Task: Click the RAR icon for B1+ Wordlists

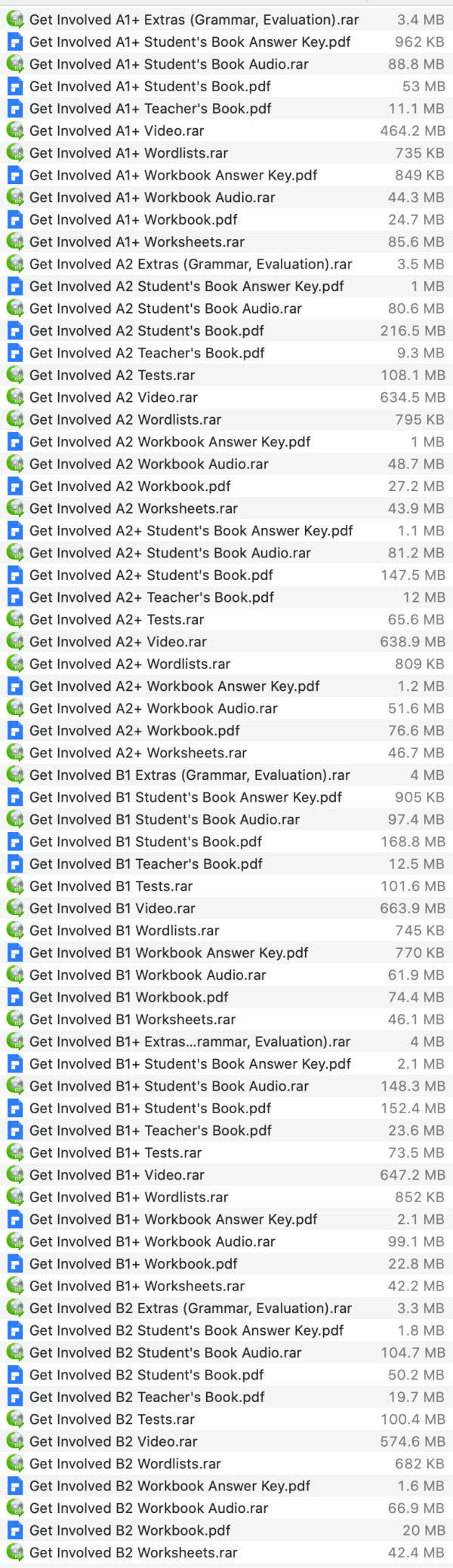Action: pyautogui.click(x=14, y=1197)
